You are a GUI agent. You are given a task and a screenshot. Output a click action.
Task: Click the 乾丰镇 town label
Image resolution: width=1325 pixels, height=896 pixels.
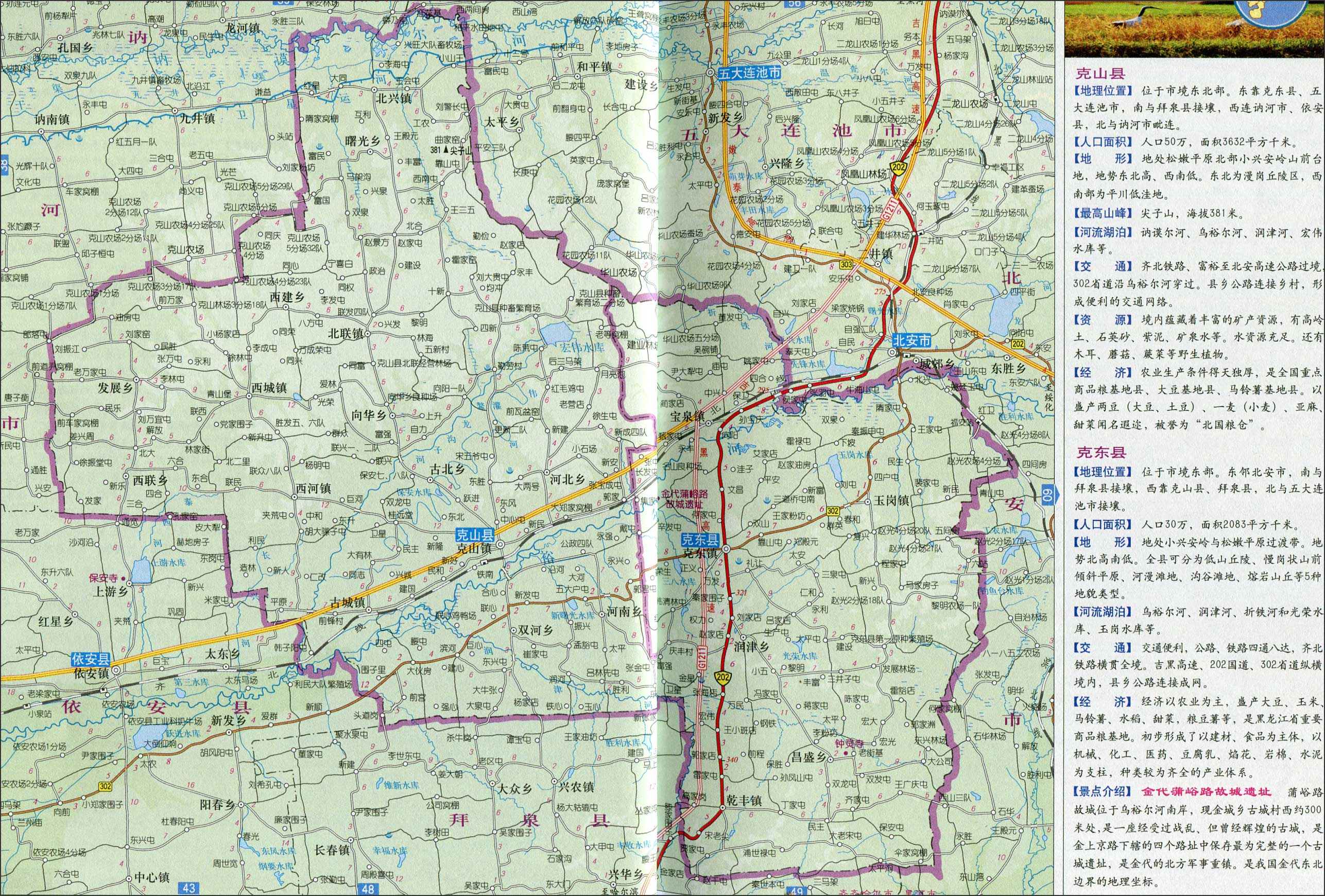[x=745, y=800]
